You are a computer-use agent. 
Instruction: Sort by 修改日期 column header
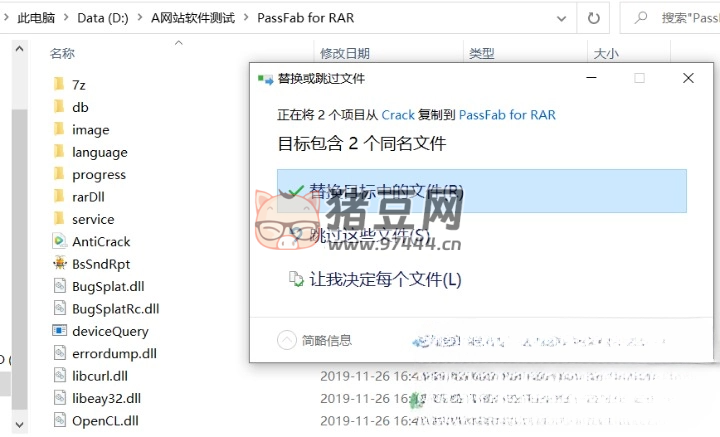(345, 54)
